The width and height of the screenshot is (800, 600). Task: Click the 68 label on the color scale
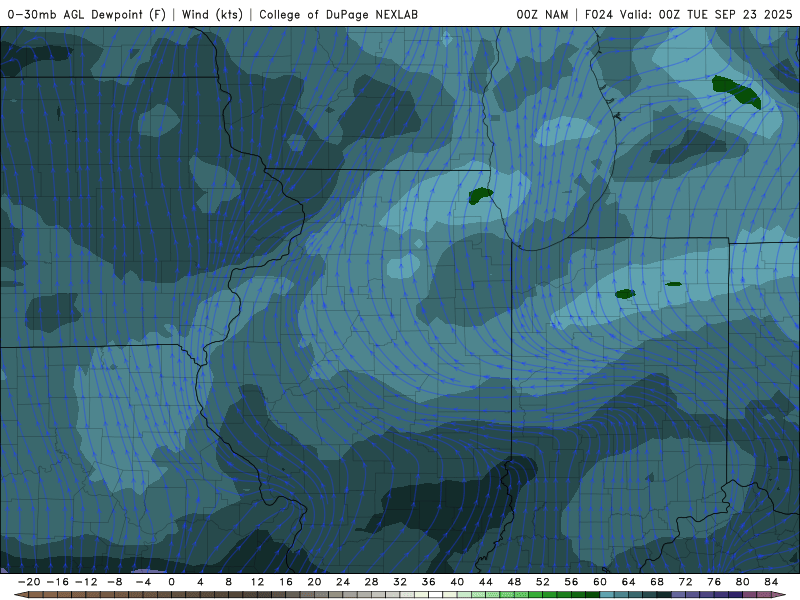pos(657,582)
